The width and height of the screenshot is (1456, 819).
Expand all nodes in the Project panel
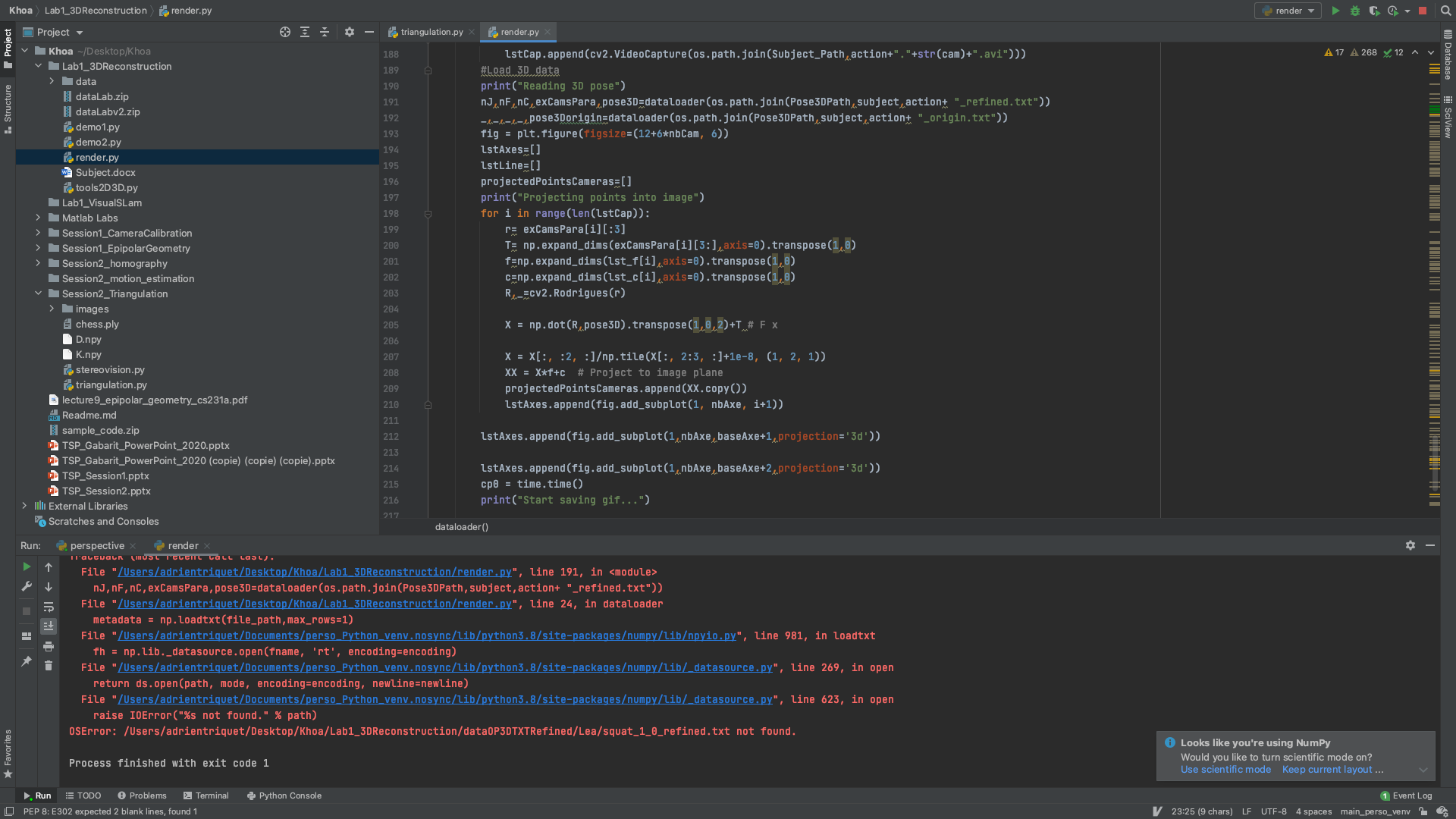click(x=305, y=32)
